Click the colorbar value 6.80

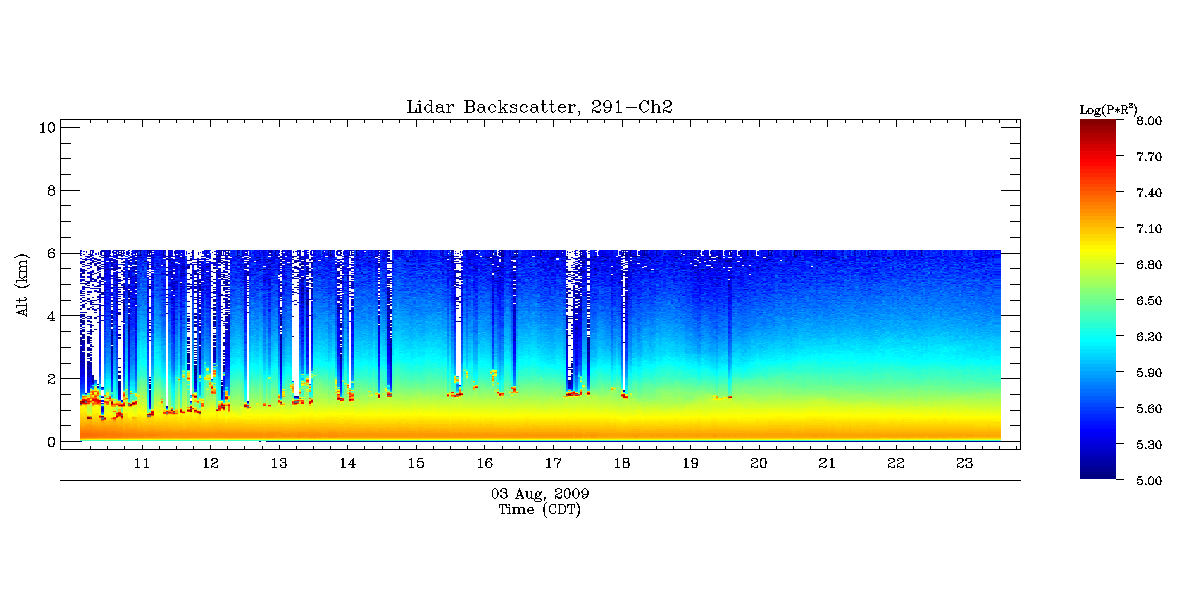coord(1149,265)
